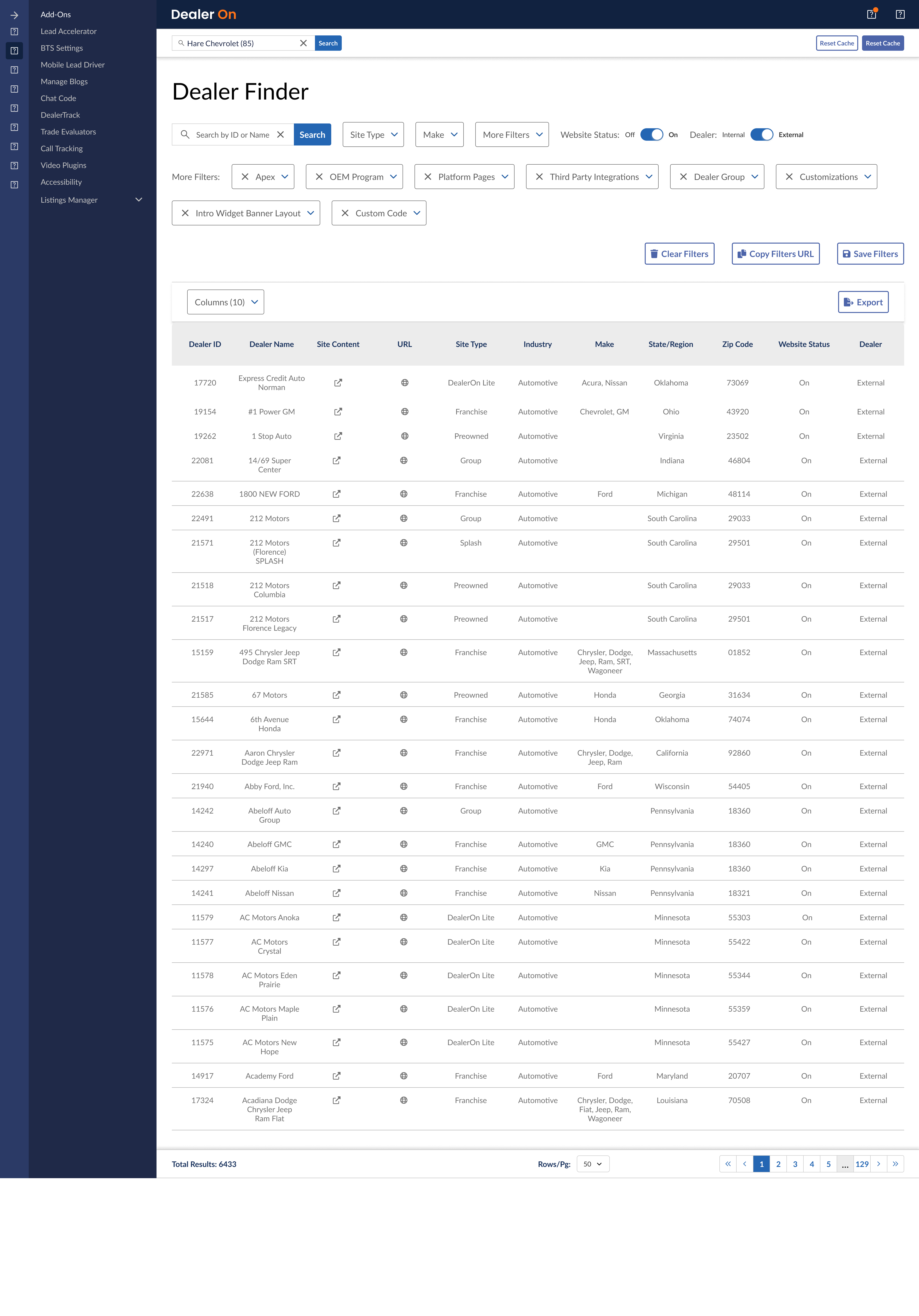Screen dimensions: 919x1316
Task: Click the Save Filters button
Action: [870, 254]
